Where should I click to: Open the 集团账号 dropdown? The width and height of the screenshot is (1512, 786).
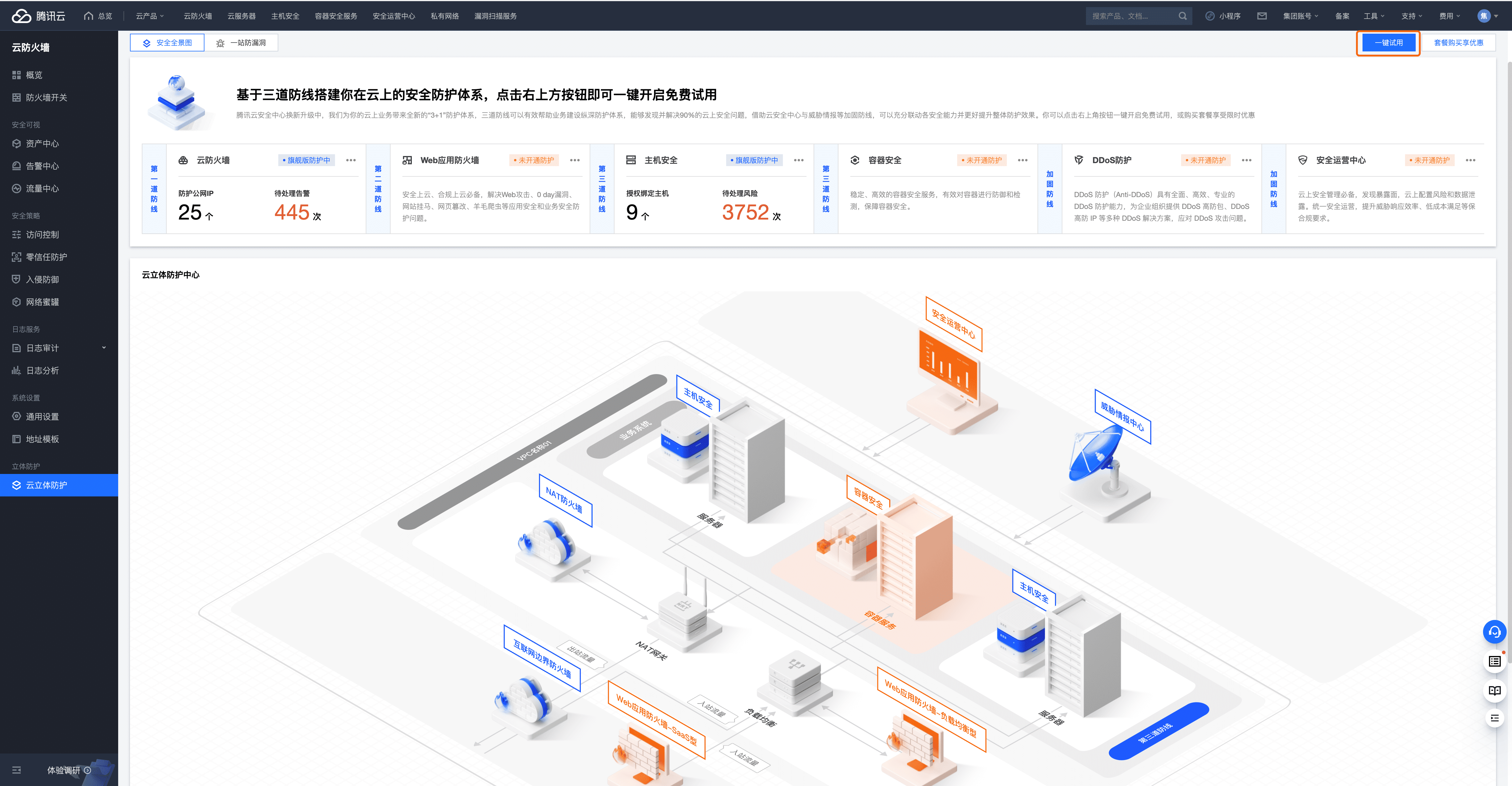tap(1300, 16)
